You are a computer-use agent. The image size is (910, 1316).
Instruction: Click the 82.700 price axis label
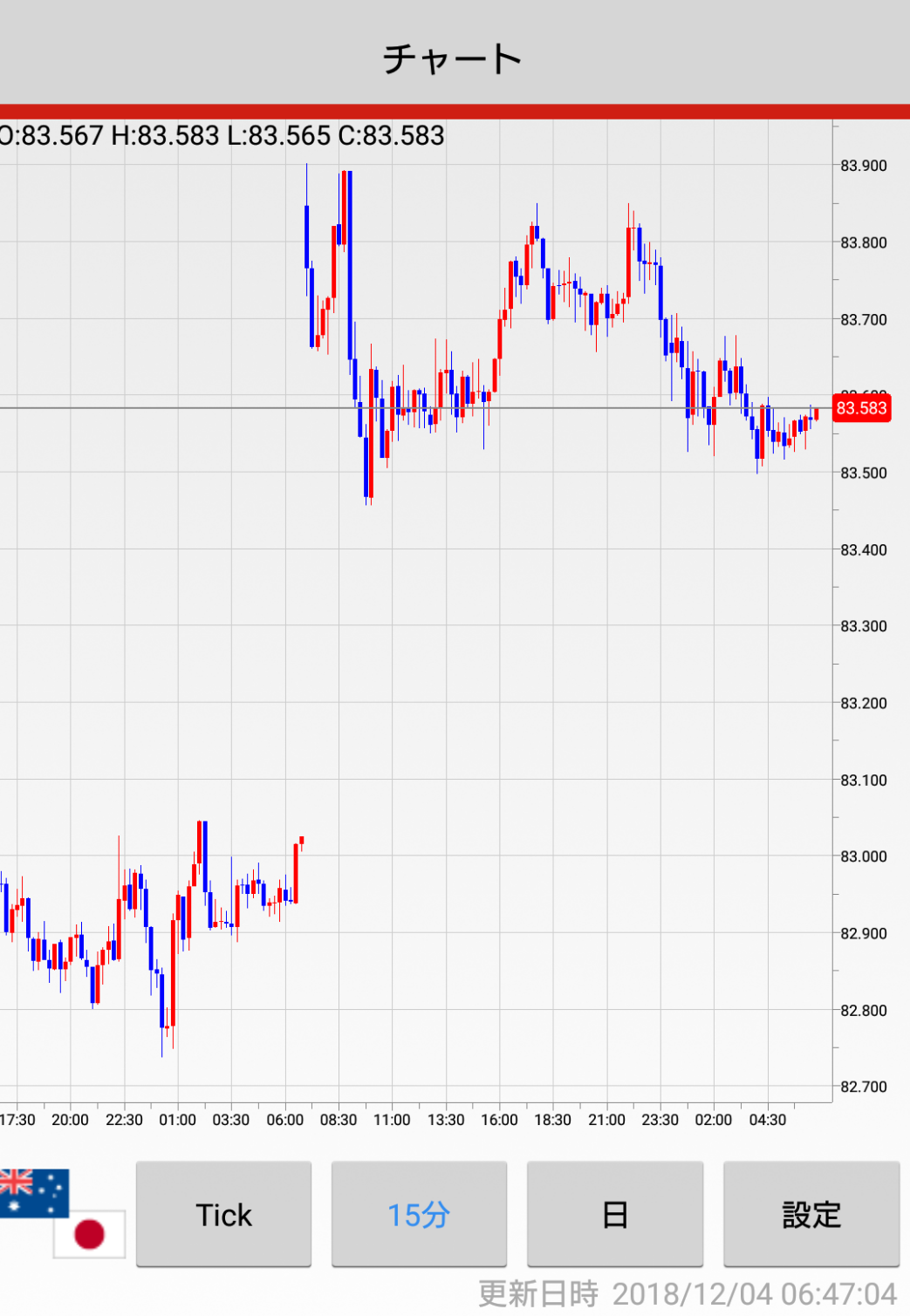pyautogui.click(x=863, y=1087)
